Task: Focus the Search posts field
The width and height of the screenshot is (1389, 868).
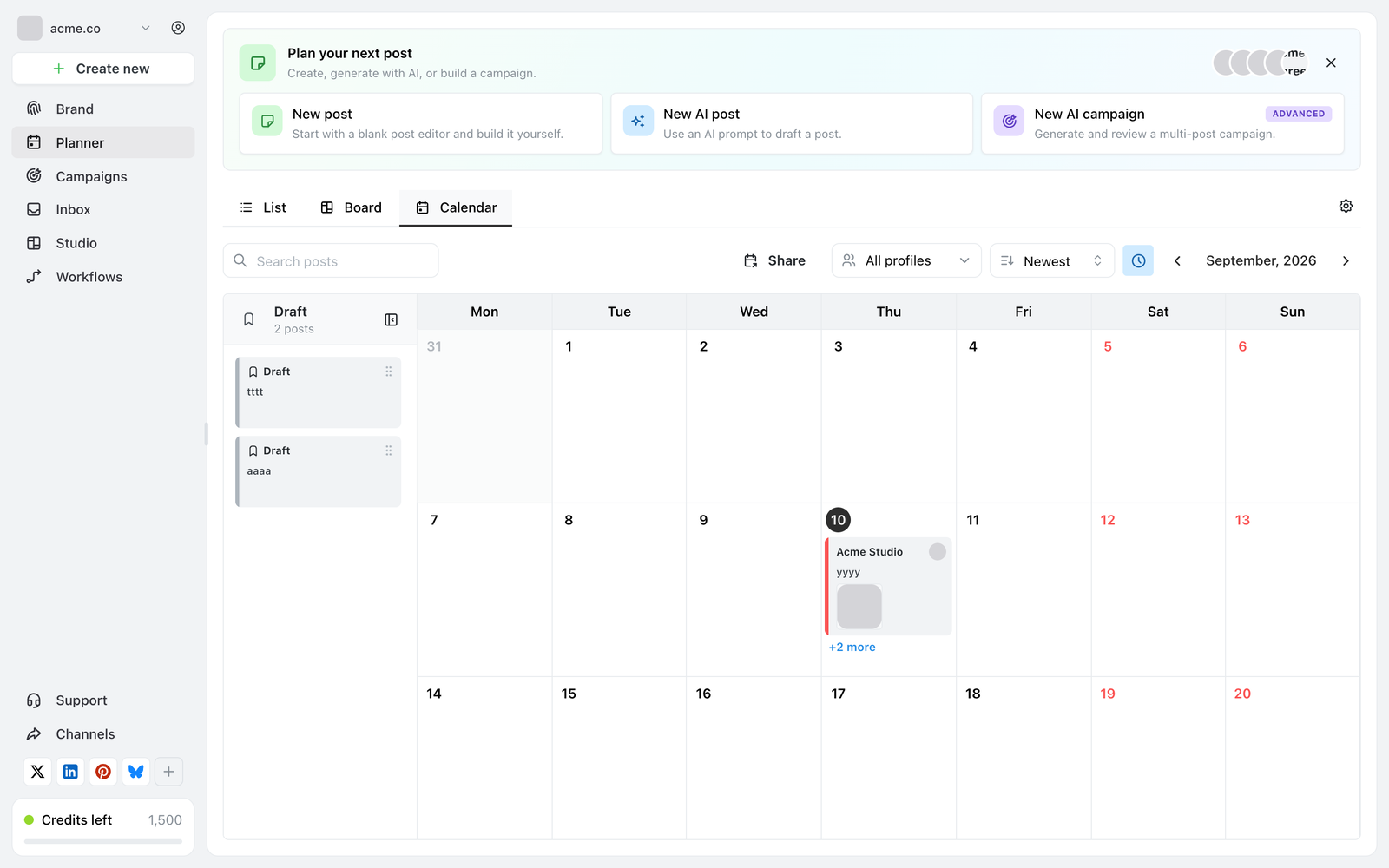Action: (331, 260)
